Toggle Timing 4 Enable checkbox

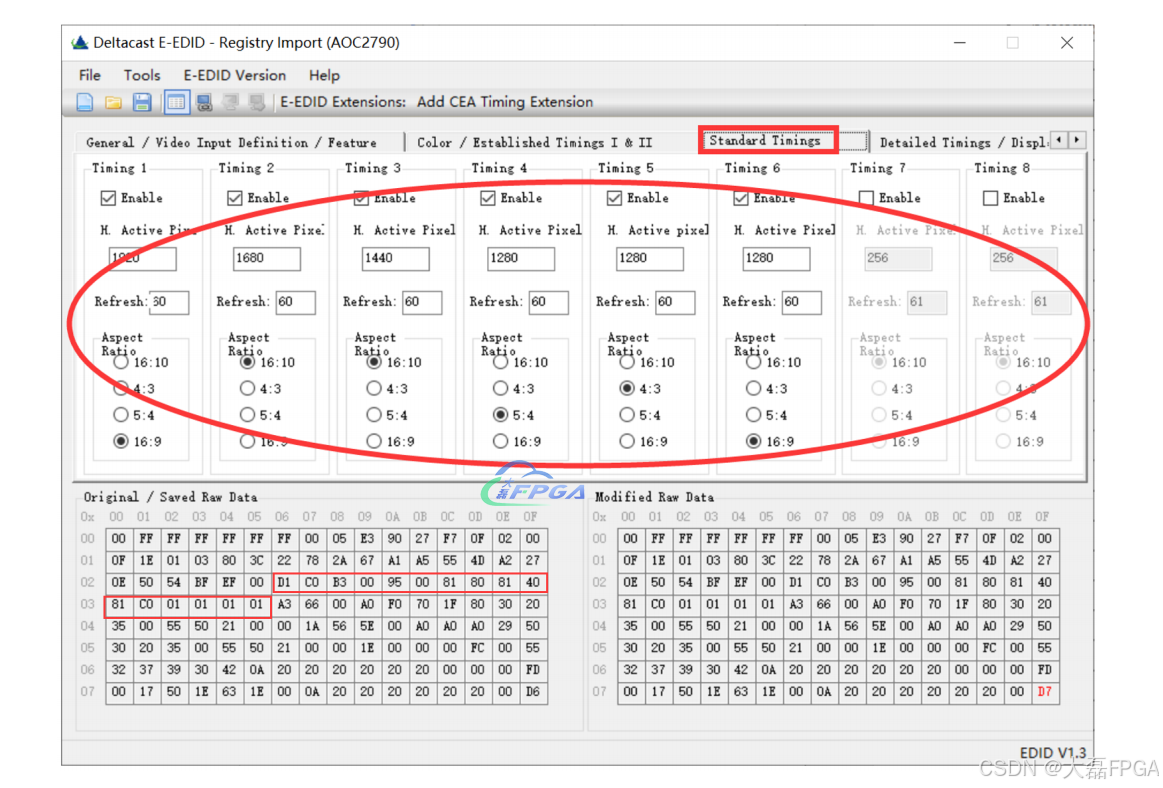488,198
